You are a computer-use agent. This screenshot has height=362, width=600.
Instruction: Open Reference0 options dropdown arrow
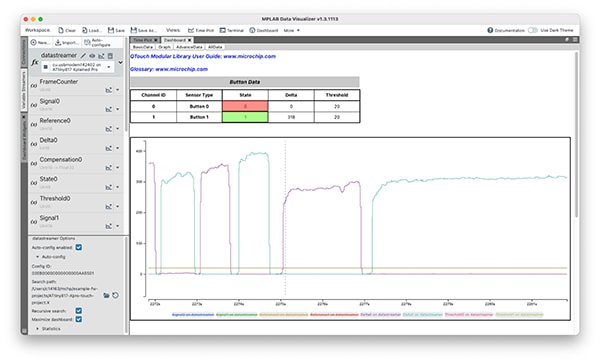click(117, 129)
